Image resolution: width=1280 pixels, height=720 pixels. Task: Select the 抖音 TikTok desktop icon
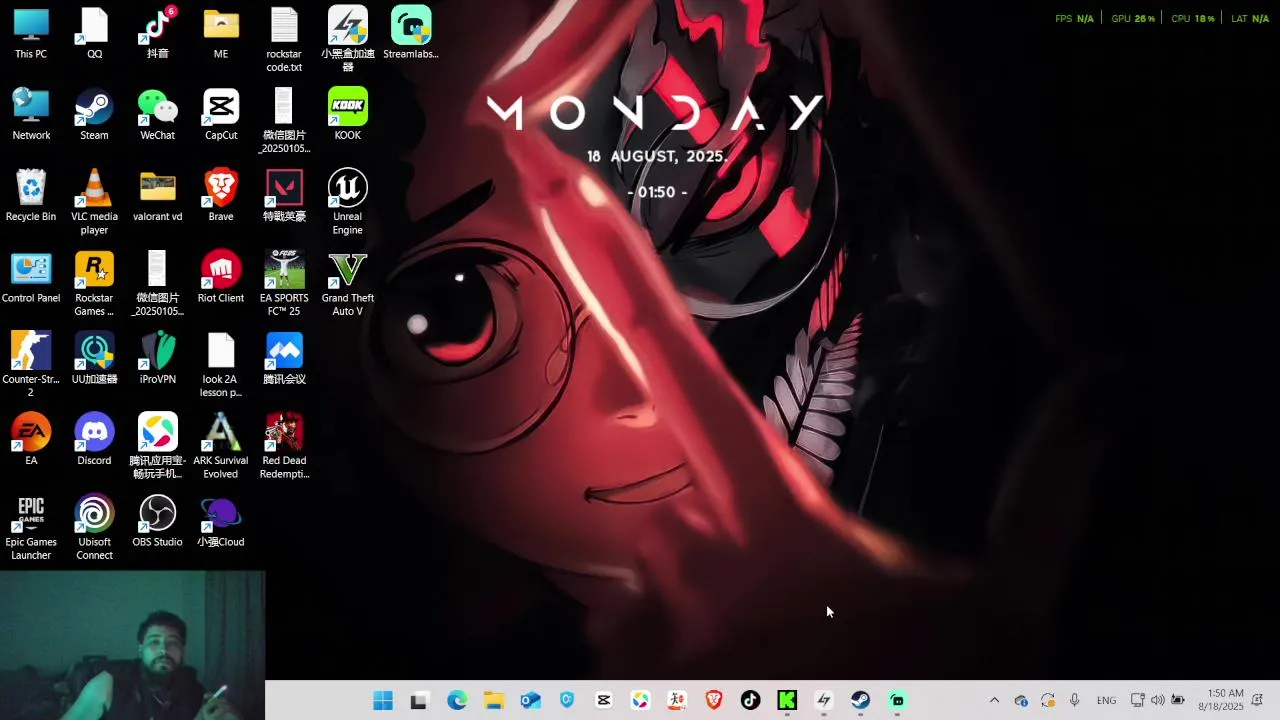pyautogui.click(x=158, y=34)
